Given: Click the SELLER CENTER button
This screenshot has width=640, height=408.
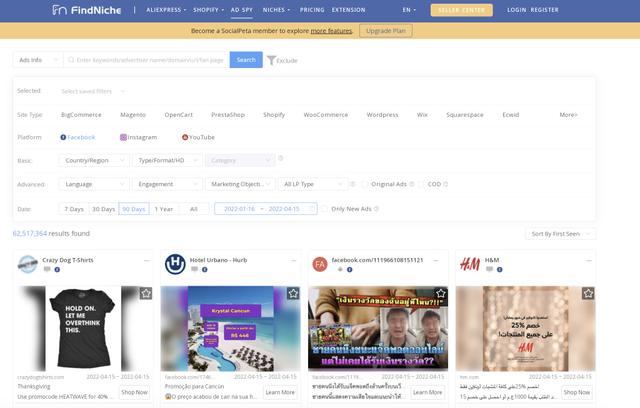Looking at the screenshot, I should 461,10.
